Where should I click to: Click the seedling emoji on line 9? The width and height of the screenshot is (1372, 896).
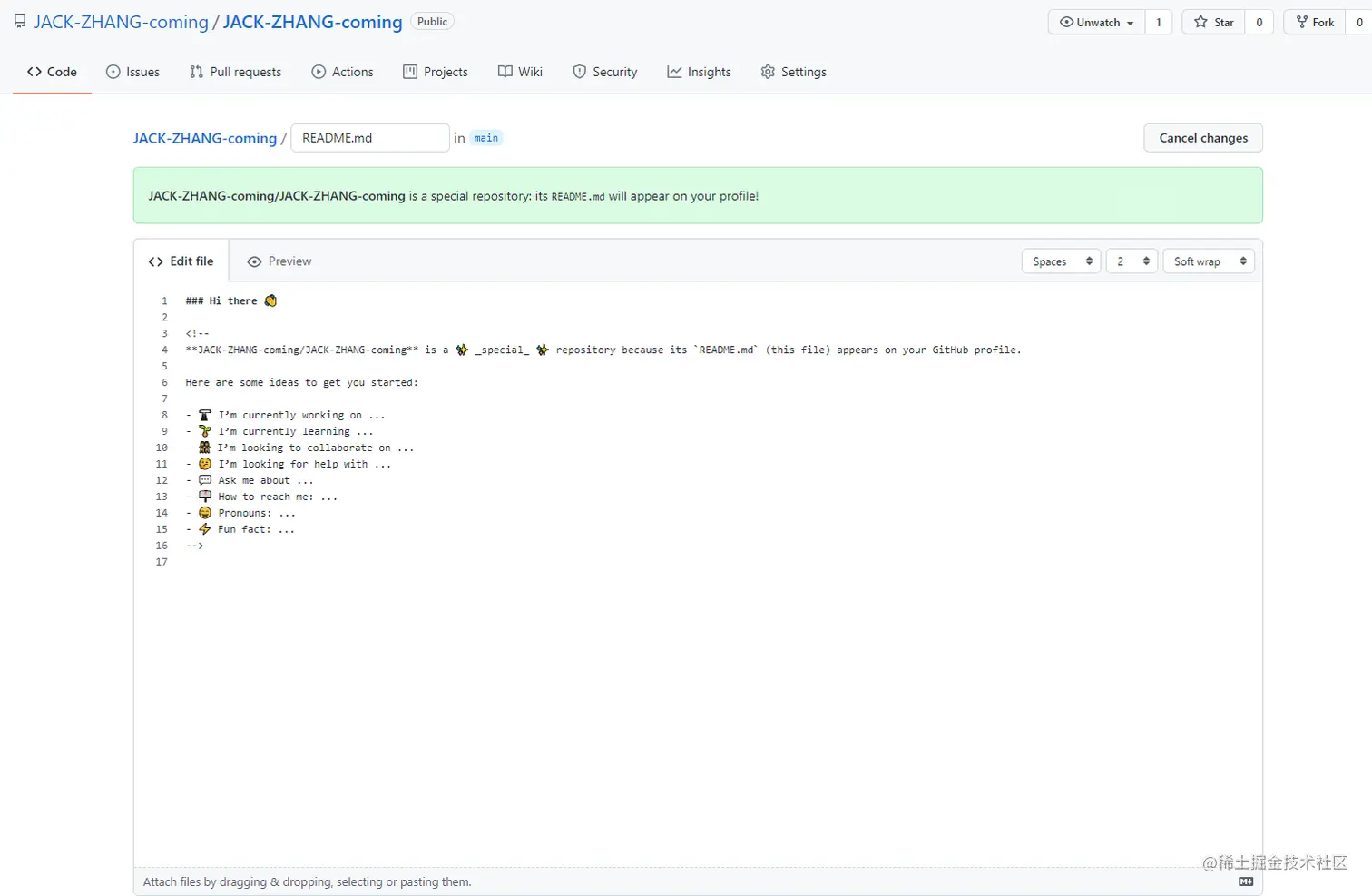click(x=205, y=431)
